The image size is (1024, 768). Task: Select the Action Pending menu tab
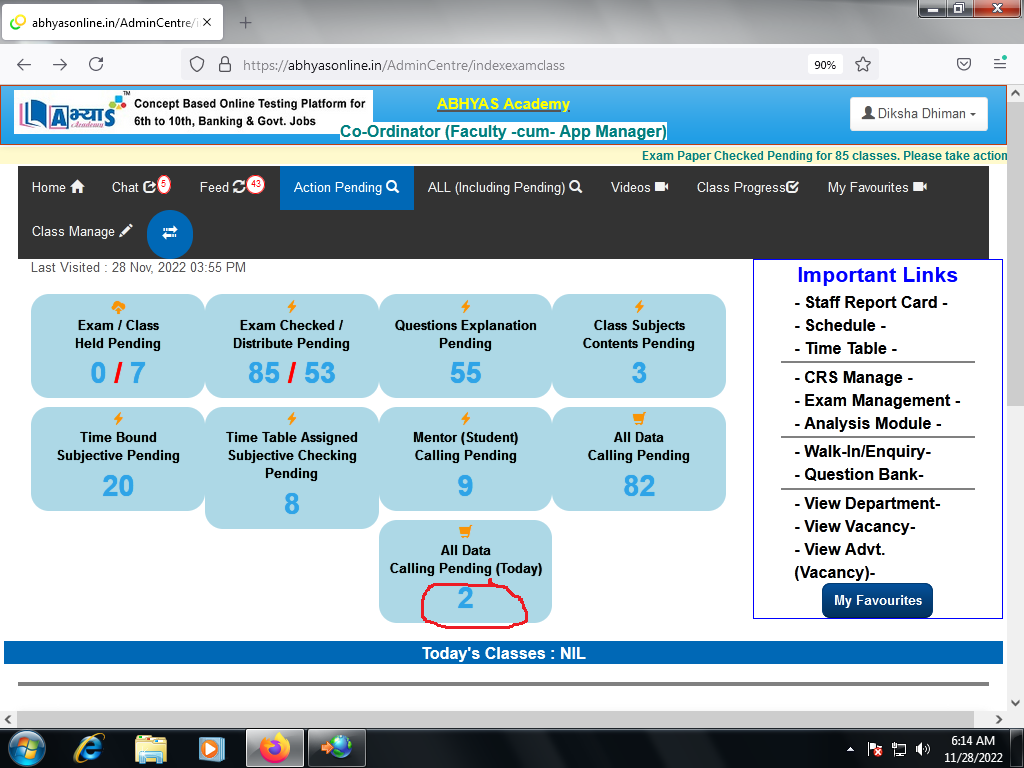[x=346, y=187]
